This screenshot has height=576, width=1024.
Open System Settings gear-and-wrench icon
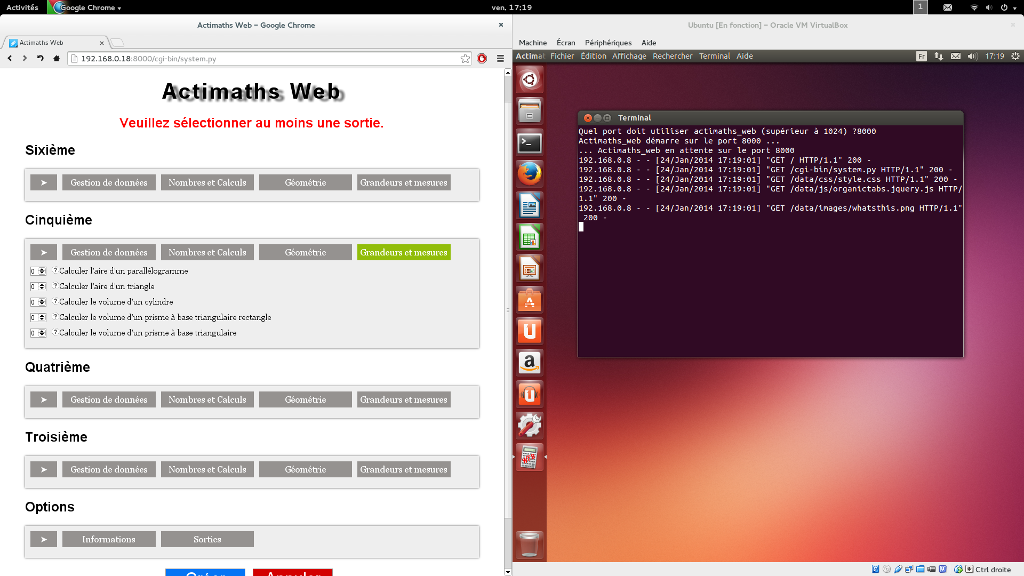click(529, 425)
